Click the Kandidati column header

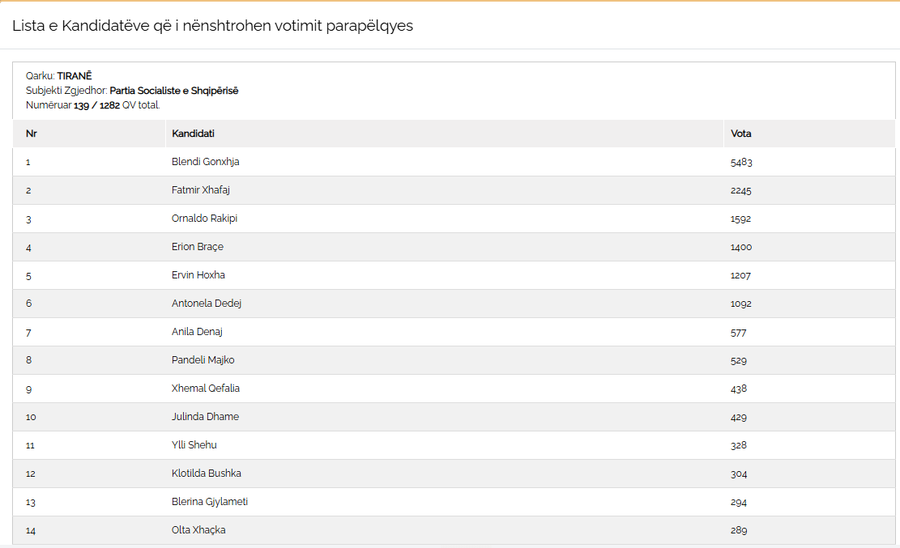[x=193, y=134]
